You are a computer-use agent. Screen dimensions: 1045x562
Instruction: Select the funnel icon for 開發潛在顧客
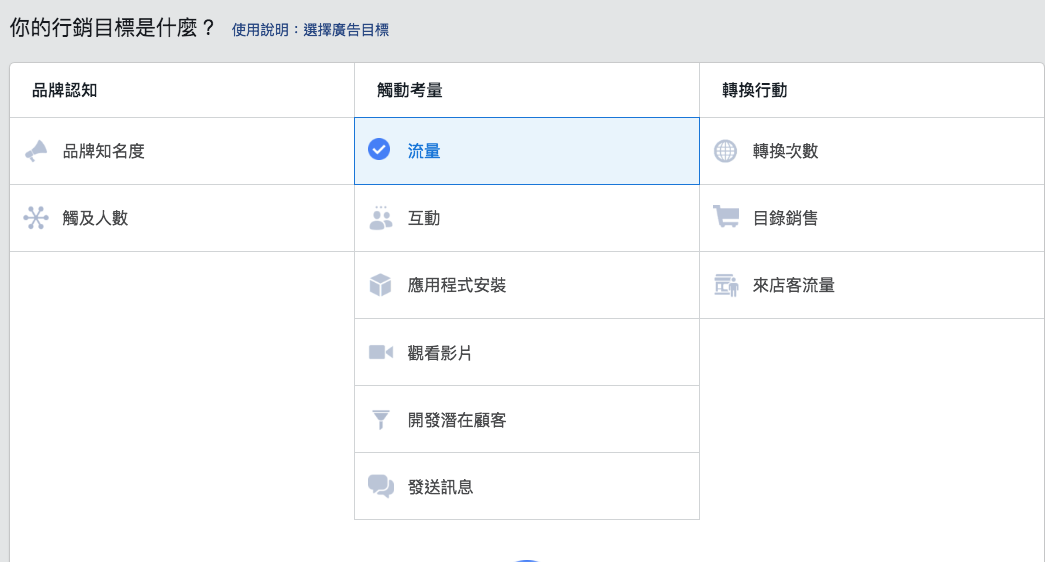coord(380,420)
